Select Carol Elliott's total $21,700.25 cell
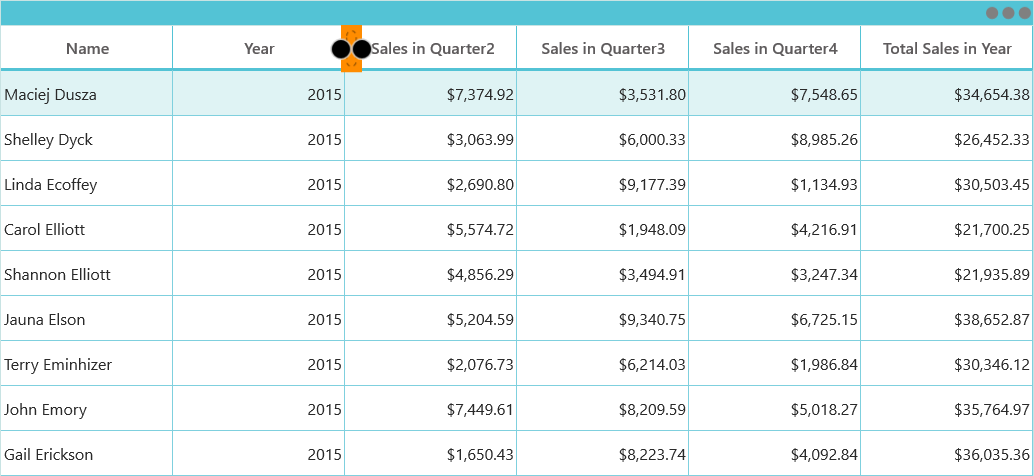This screenshot has height=476, width=1034. coord(947,229)
